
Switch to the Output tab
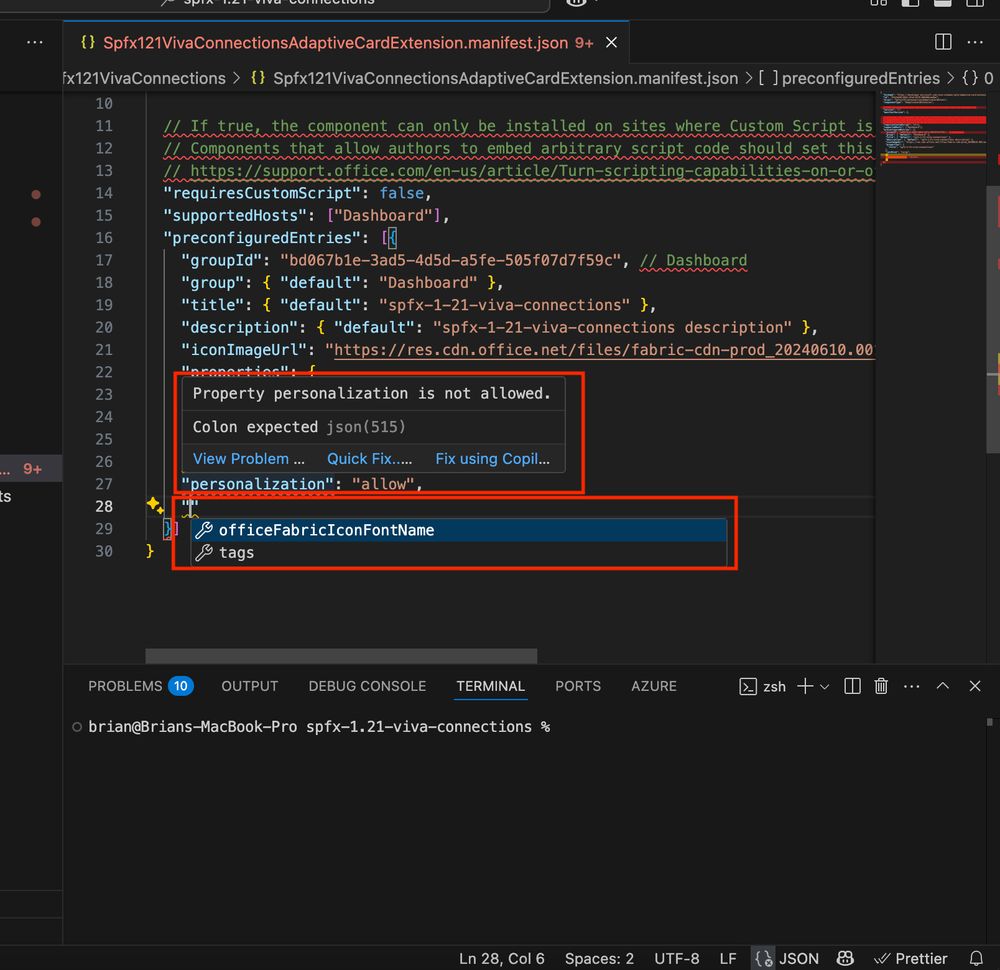(249, 686)
